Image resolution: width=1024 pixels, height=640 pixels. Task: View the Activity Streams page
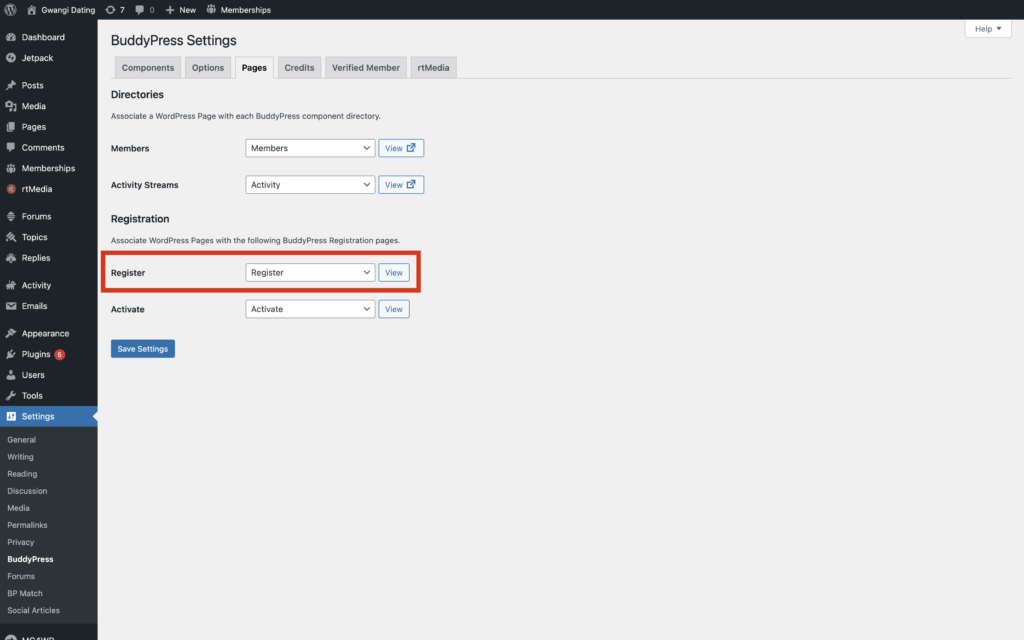pyautogui.click(x=401, y=185)
